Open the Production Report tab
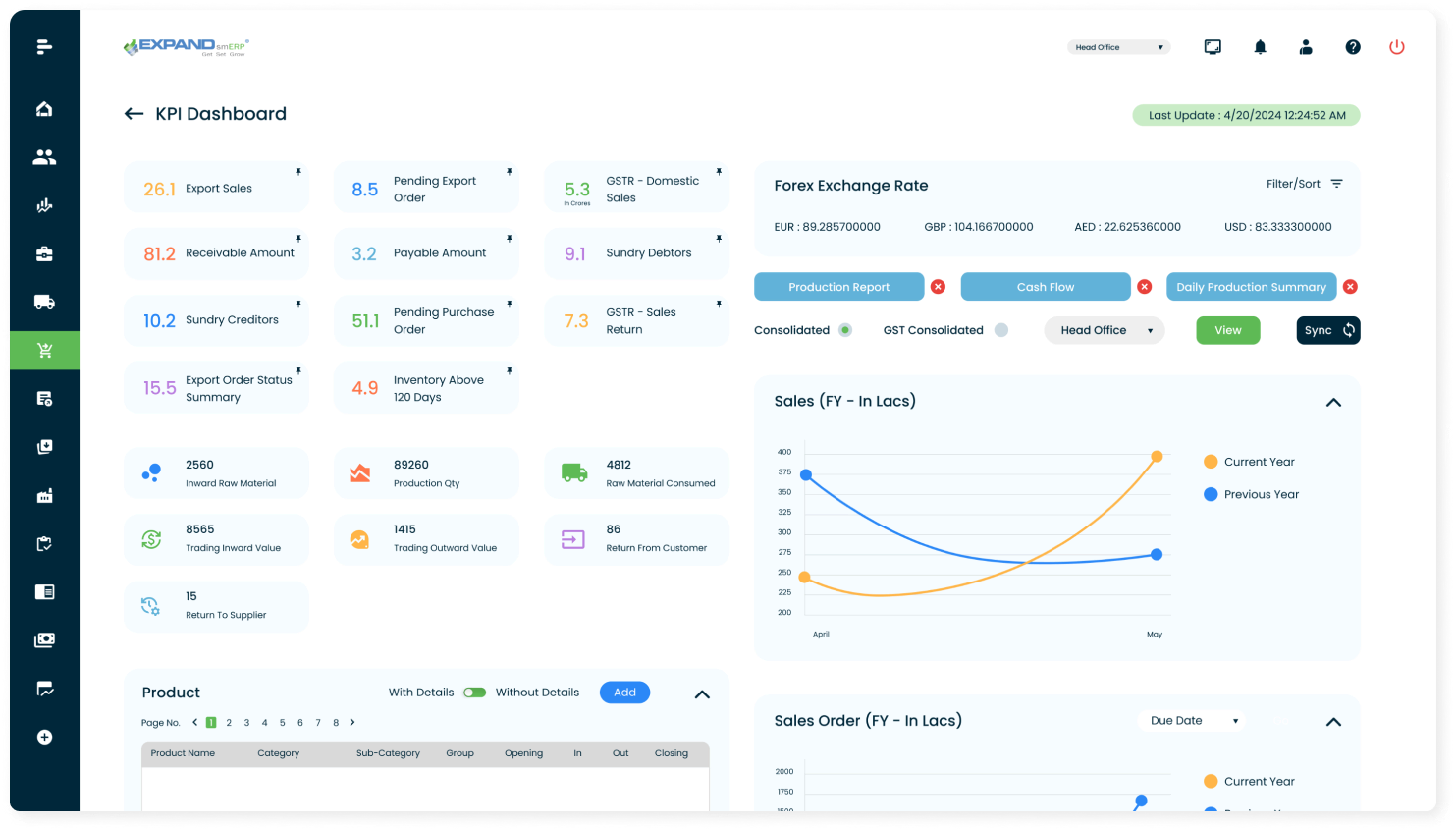Viewport: 1456px width, 831px height. pos(838,287)
